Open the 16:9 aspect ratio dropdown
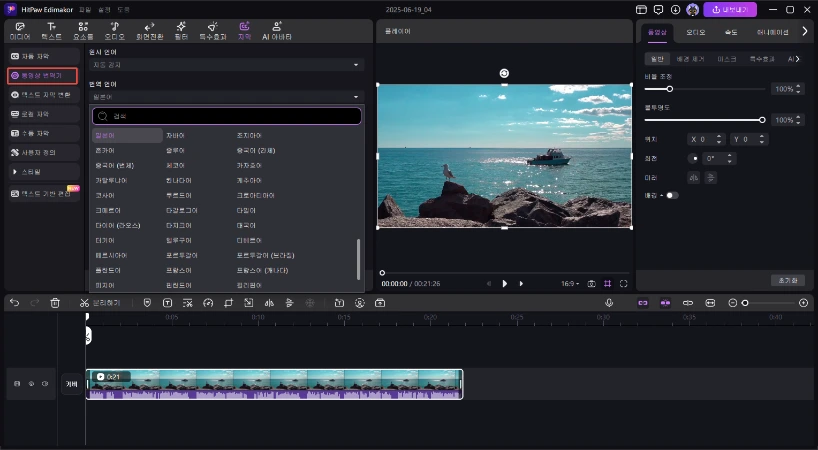Screen dimensions: 818x450 pos(570,284)
